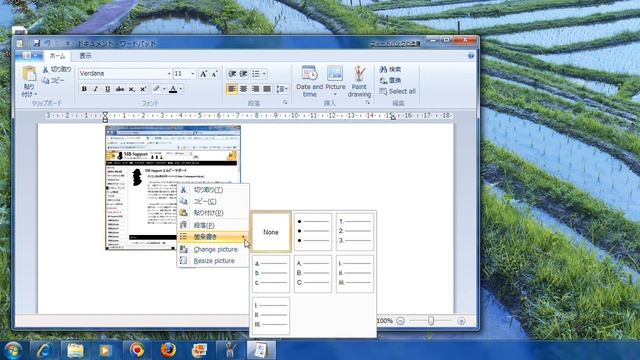Choose Copy (C) from context menu

tap(213, 201)
